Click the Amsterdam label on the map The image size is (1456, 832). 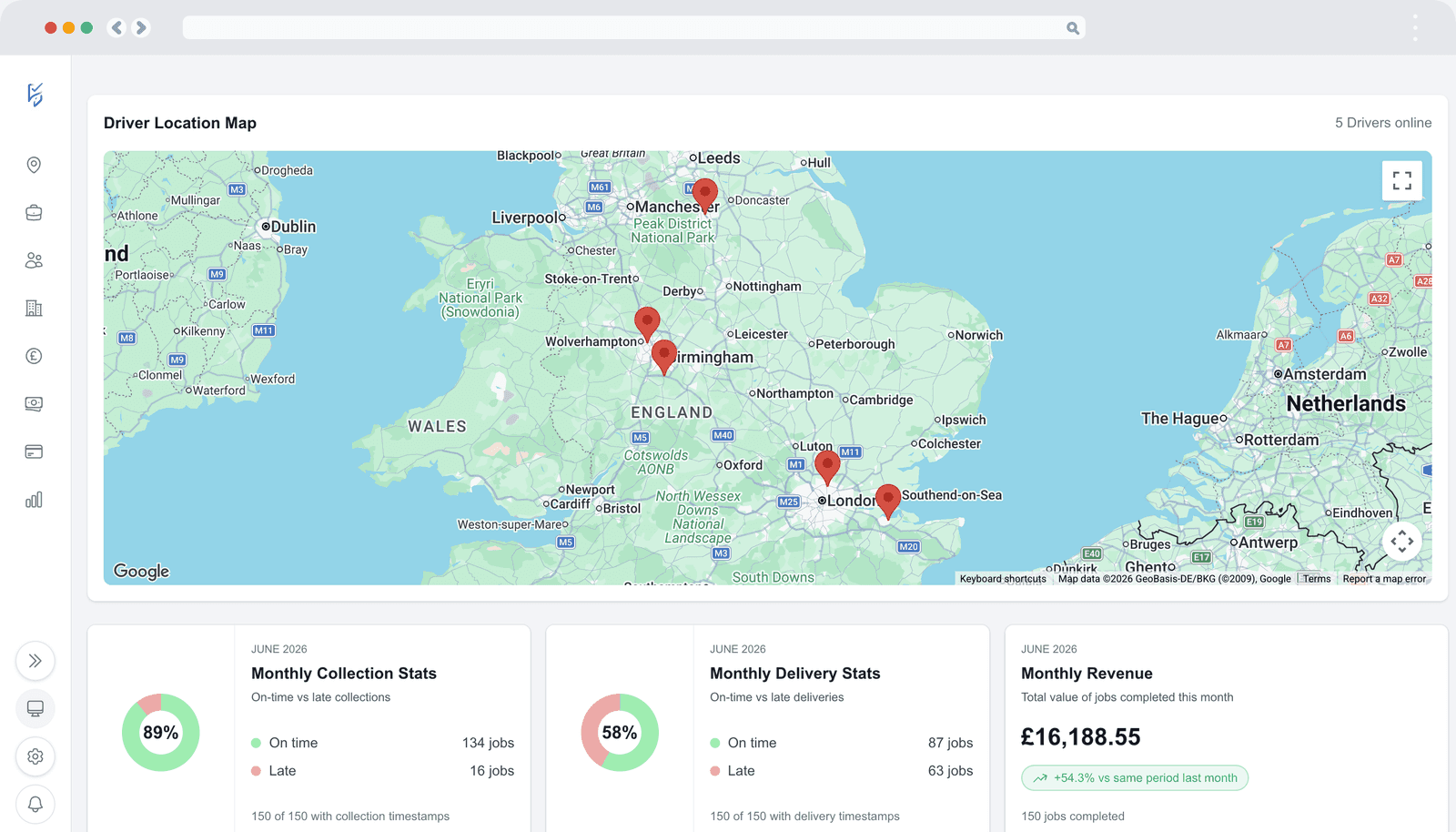(1325, 374)
